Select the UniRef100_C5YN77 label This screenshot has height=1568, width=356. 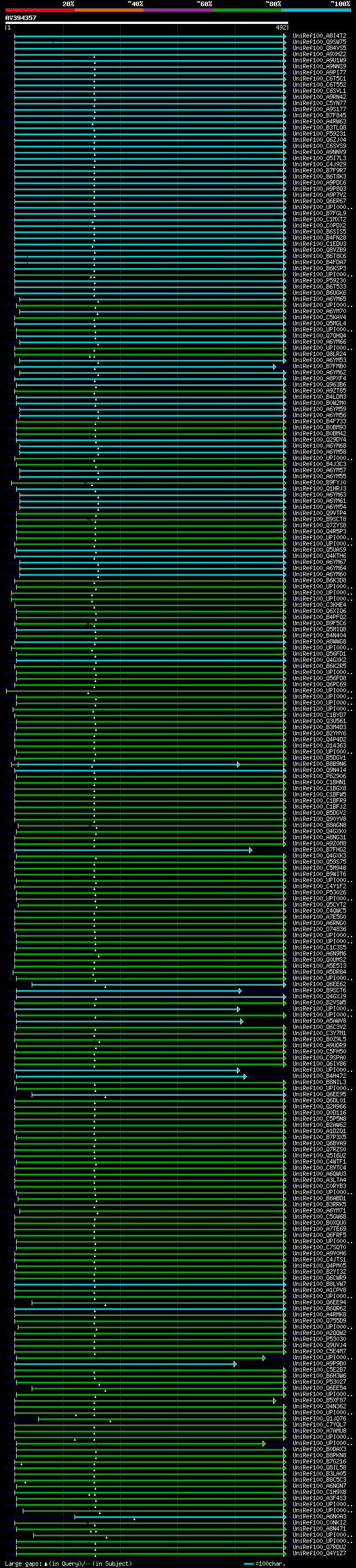coord(319,103)
